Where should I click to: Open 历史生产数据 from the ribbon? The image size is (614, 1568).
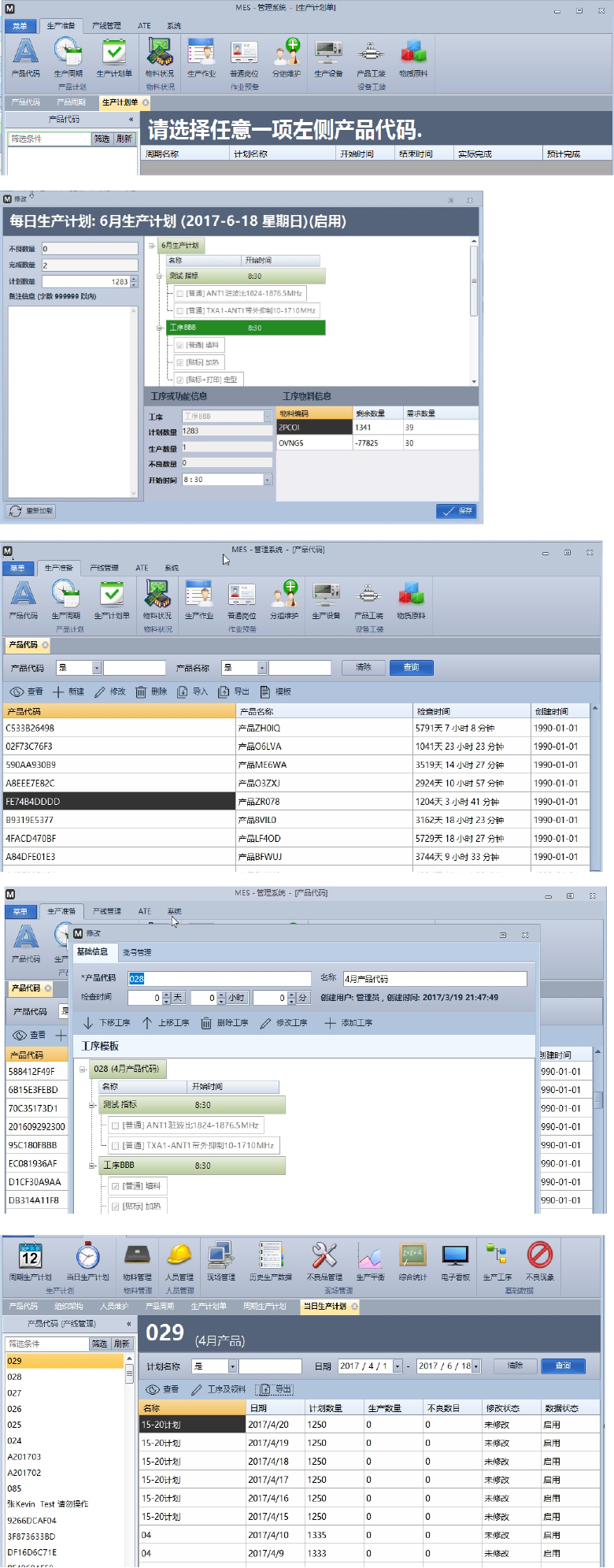(271, 1258)
